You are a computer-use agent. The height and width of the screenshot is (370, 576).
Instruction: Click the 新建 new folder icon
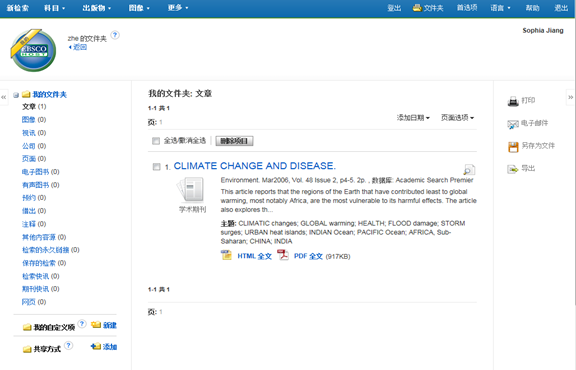[96, 324]
